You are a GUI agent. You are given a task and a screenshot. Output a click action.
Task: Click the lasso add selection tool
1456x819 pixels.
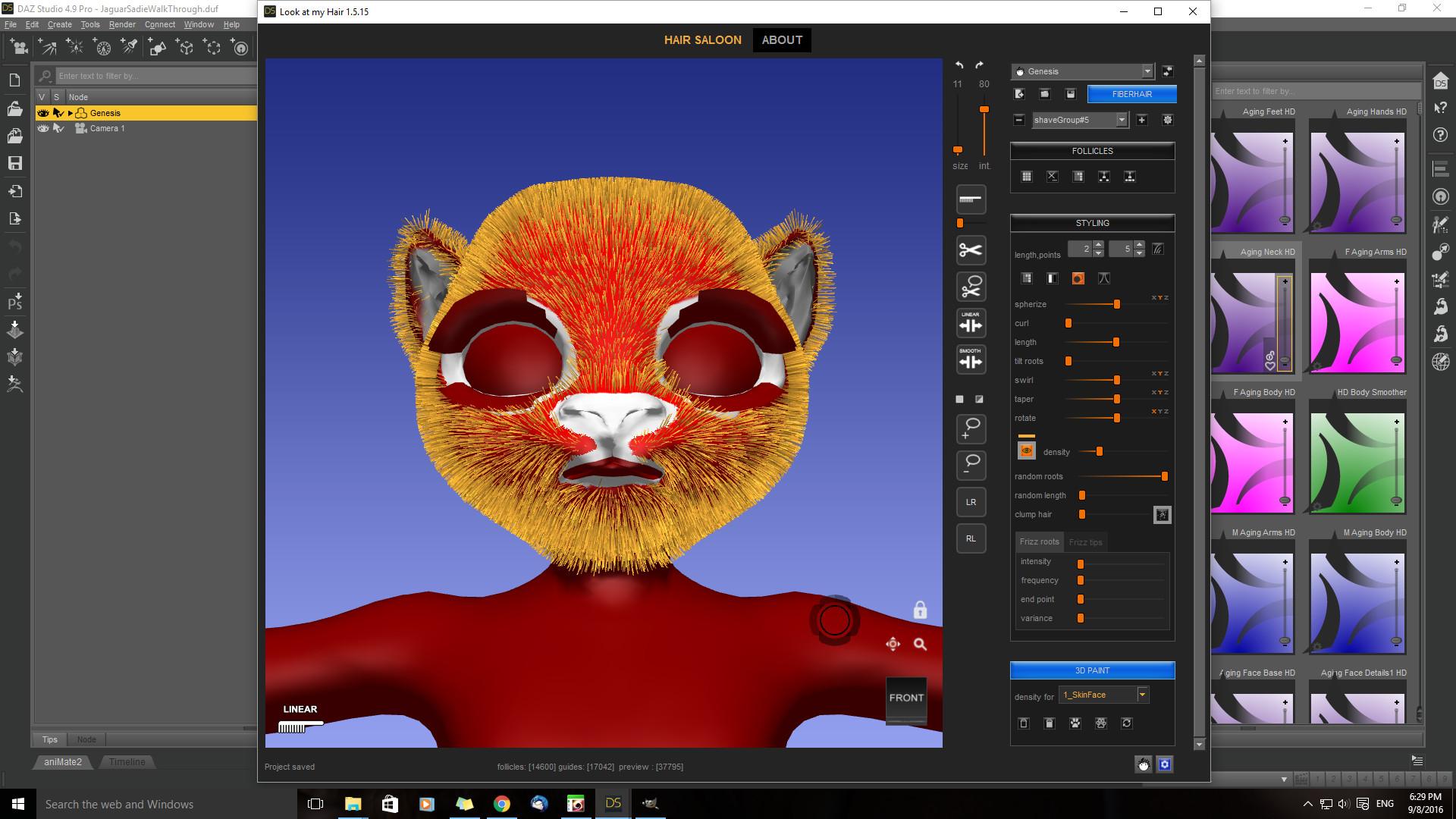[x=971, y=428]
